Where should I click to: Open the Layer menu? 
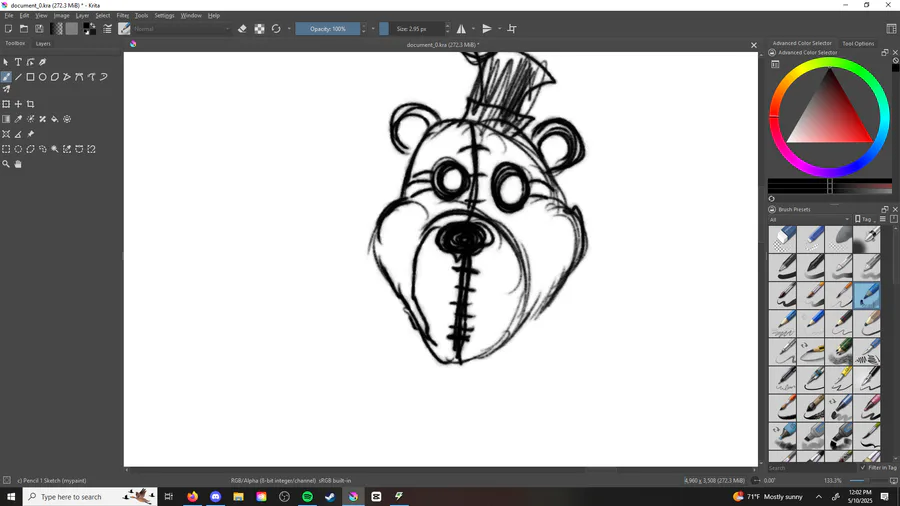point(82,15)
